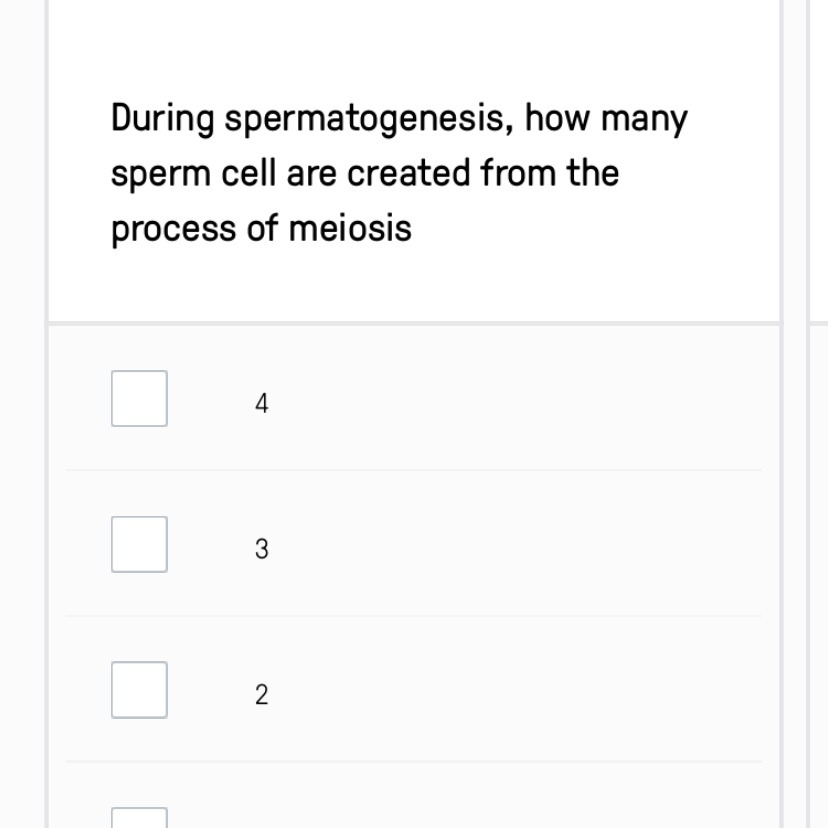Click the word "spermatogenesis" in the question
This screenshot has height=828, width=828.
coord(369,119)
